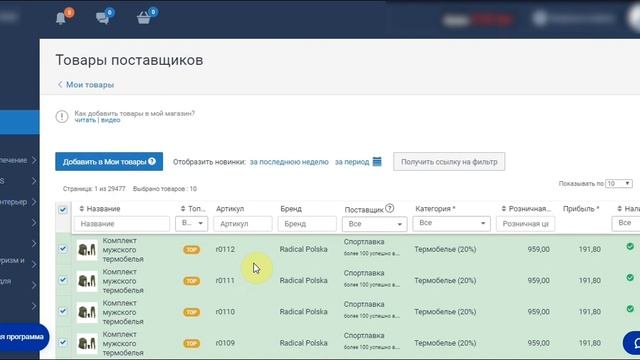Viewport: 640px width, 360px height.
Task: Uncheck the checkbox for row r0109
Action: pos(63,342)
